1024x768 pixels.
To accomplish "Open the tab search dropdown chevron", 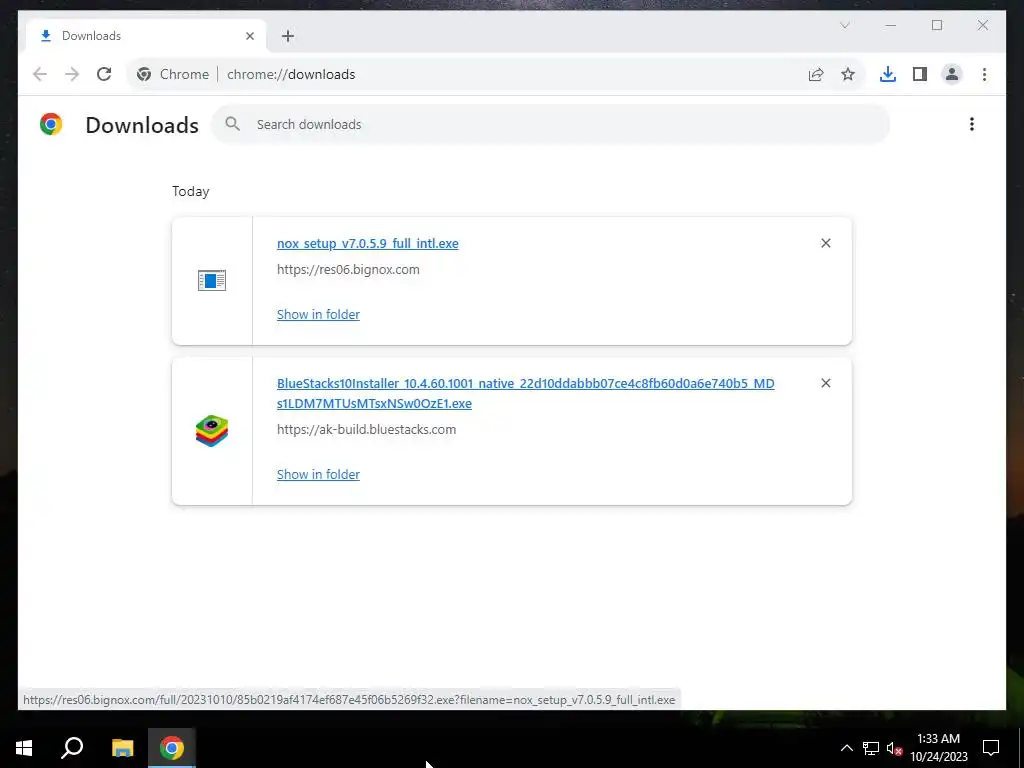I will tap(844, 25).
